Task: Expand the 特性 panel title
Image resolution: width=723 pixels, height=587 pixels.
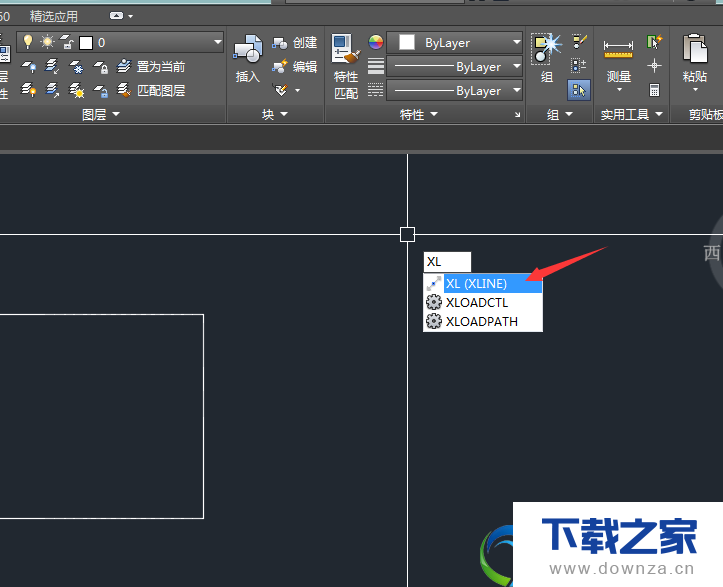Action: click(418, 114)
